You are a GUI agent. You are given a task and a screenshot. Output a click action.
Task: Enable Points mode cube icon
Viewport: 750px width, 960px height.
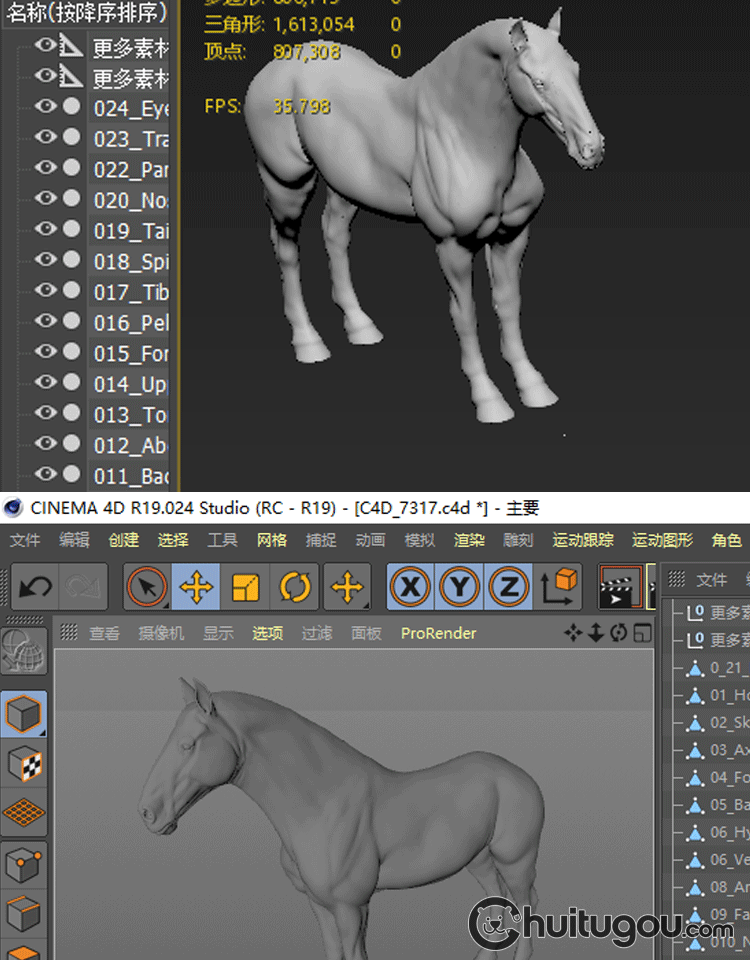pos(24,862)
